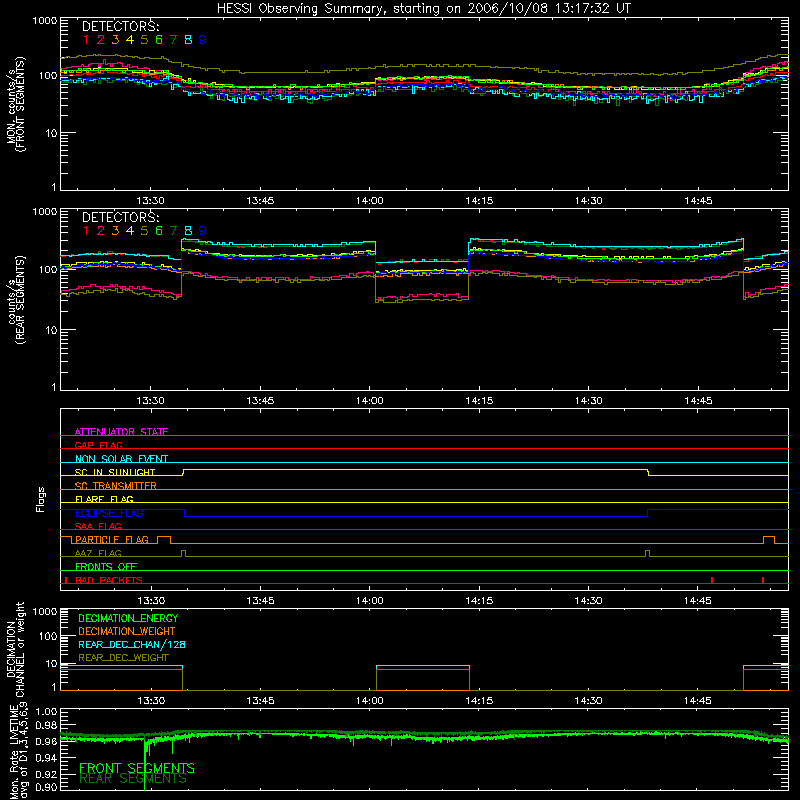Click 14:30 tick under the Flags plot
Image resolution: width=800 pixels, height=800 pixels.
588,601
